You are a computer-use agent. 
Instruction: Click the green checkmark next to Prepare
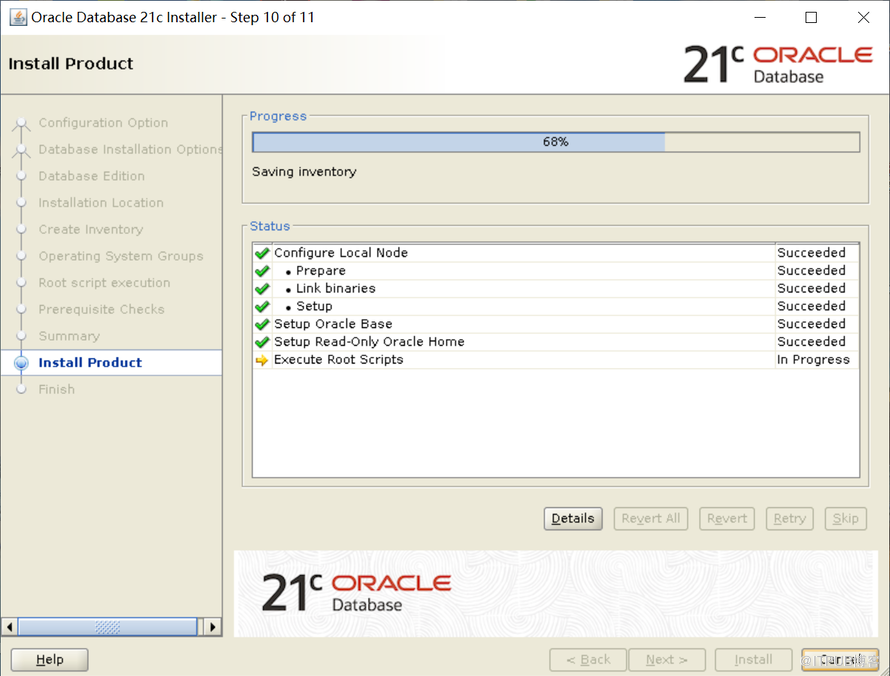[x=262, y=271]
